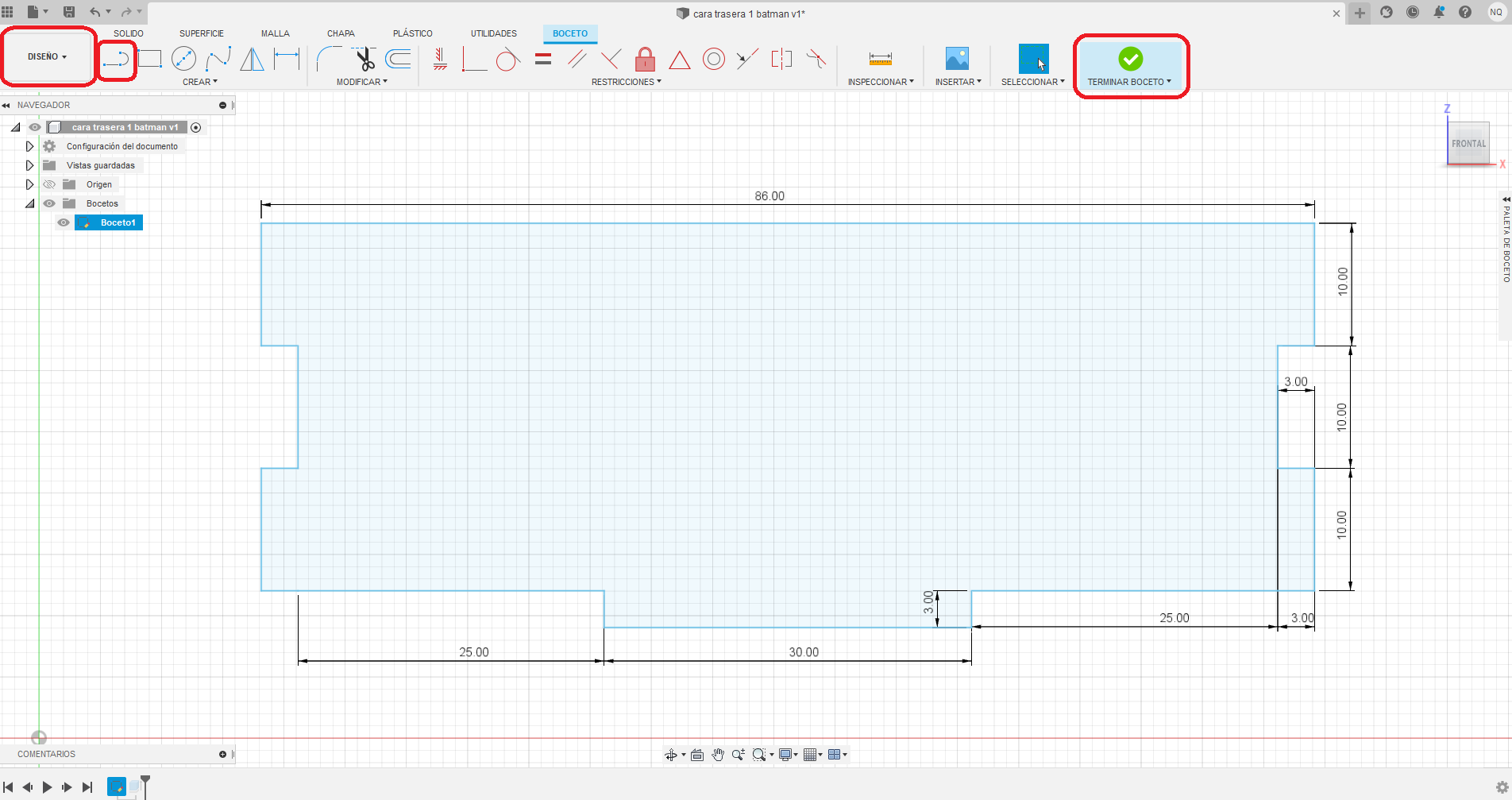Open the data panel grid icon

point(8,12)
